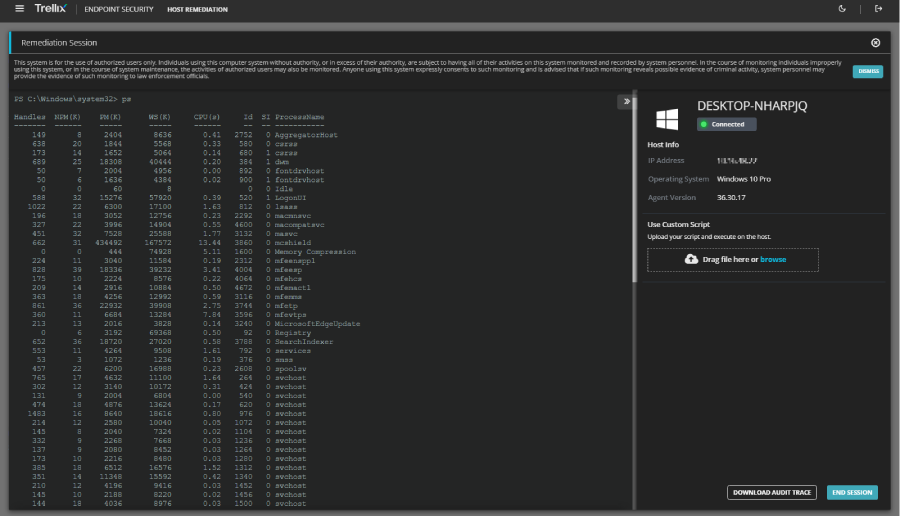The width and height of the screenshot is (900, 516).
Task: Click the Host Info heading
Action: (x=663, y=145)
